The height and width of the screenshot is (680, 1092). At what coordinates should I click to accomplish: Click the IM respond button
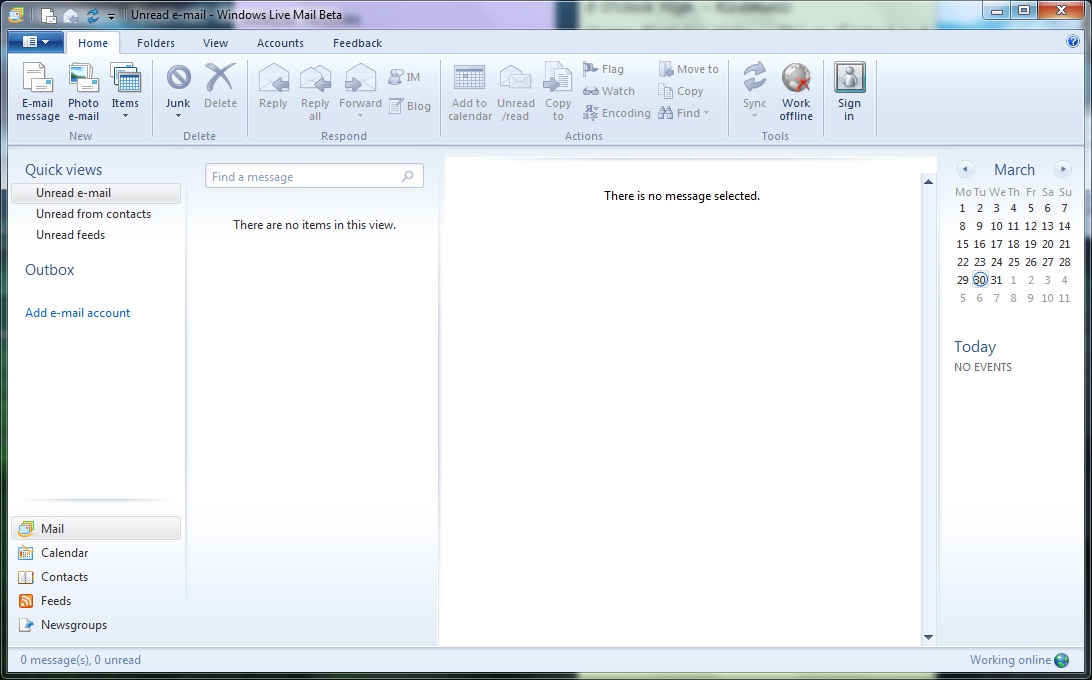(405, 77)
